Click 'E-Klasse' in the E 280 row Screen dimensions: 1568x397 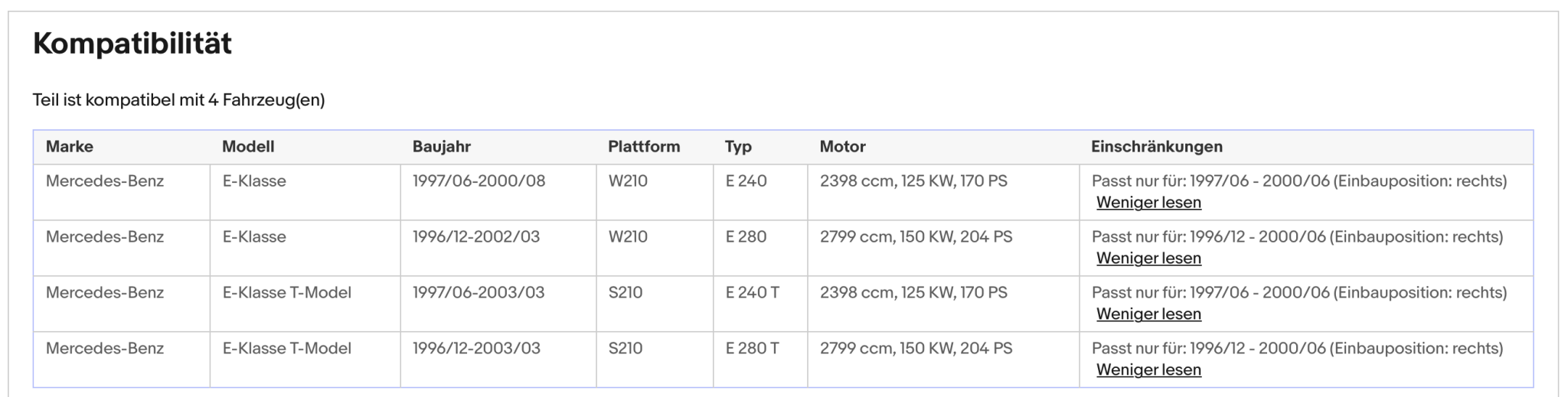tap(254, 237)
